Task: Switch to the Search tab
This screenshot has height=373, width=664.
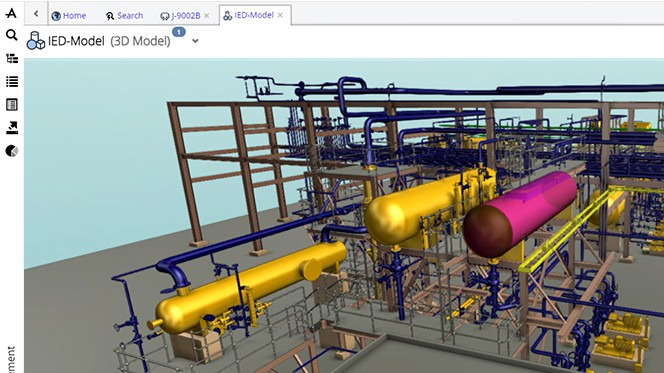Action: 124,16
